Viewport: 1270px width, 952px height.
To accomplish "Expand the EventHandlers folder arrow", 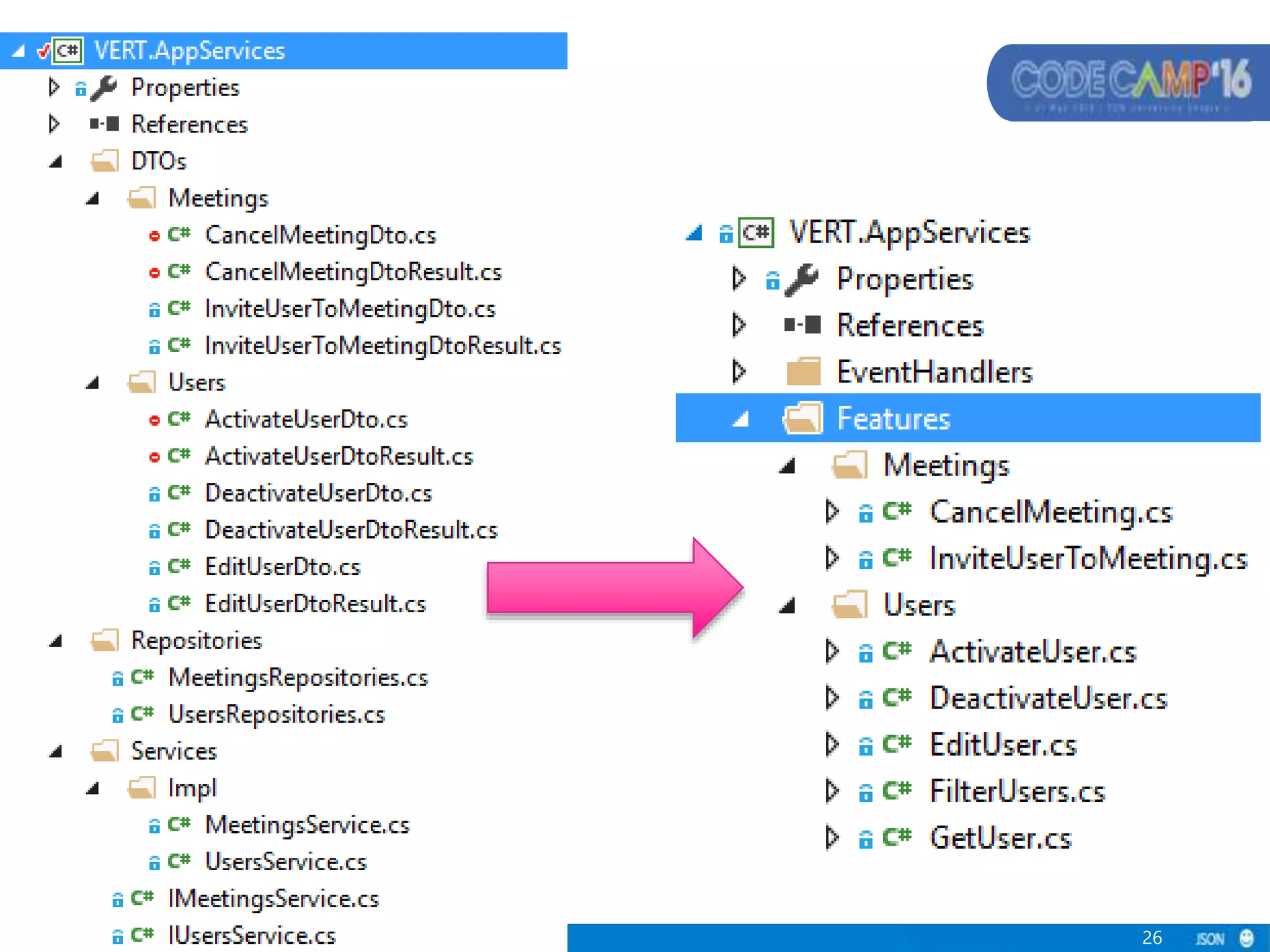I will (x=739, y=372).
